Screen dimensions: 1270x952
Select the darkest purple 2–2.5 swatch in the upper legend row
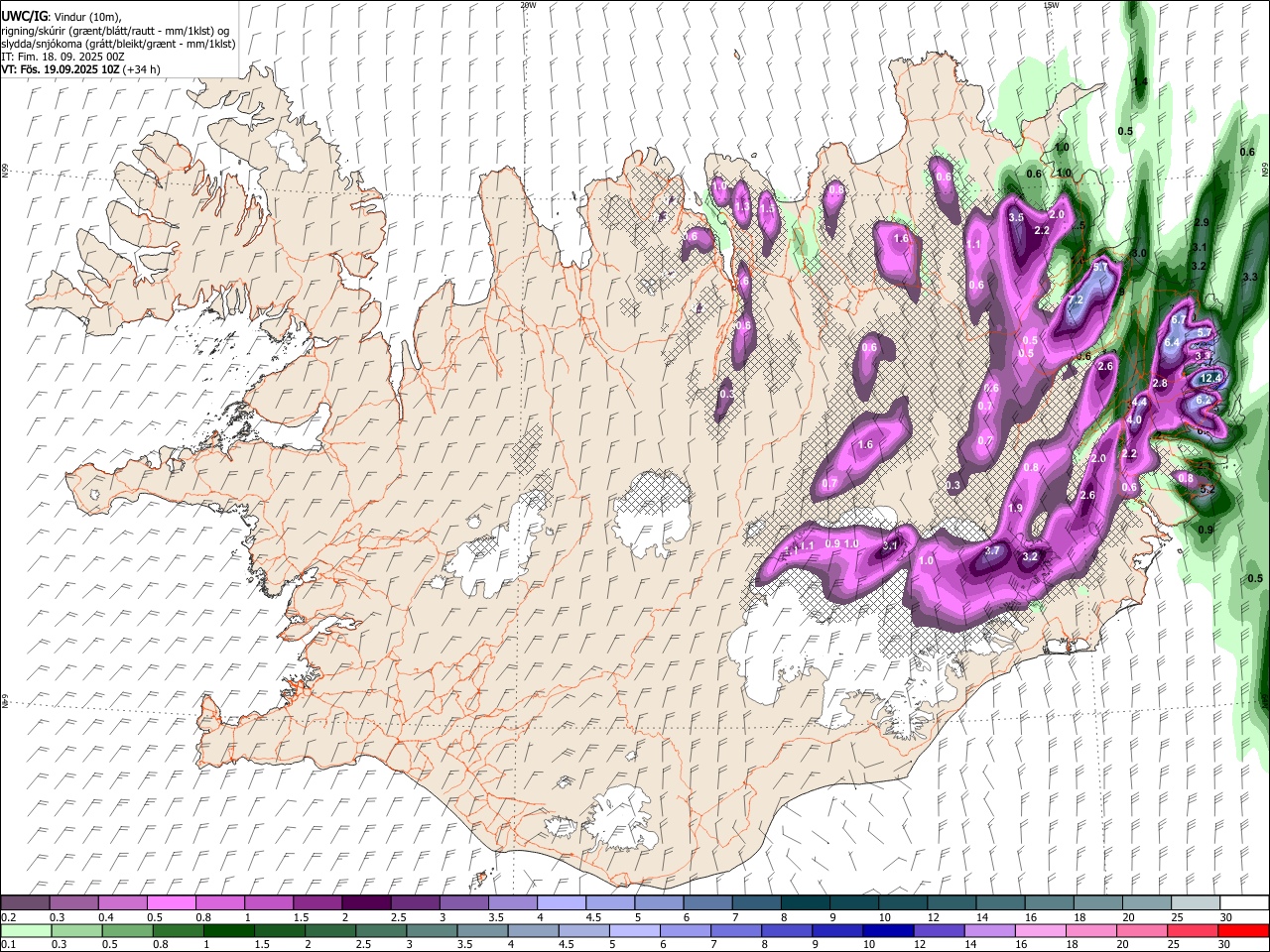coord(366,902)
